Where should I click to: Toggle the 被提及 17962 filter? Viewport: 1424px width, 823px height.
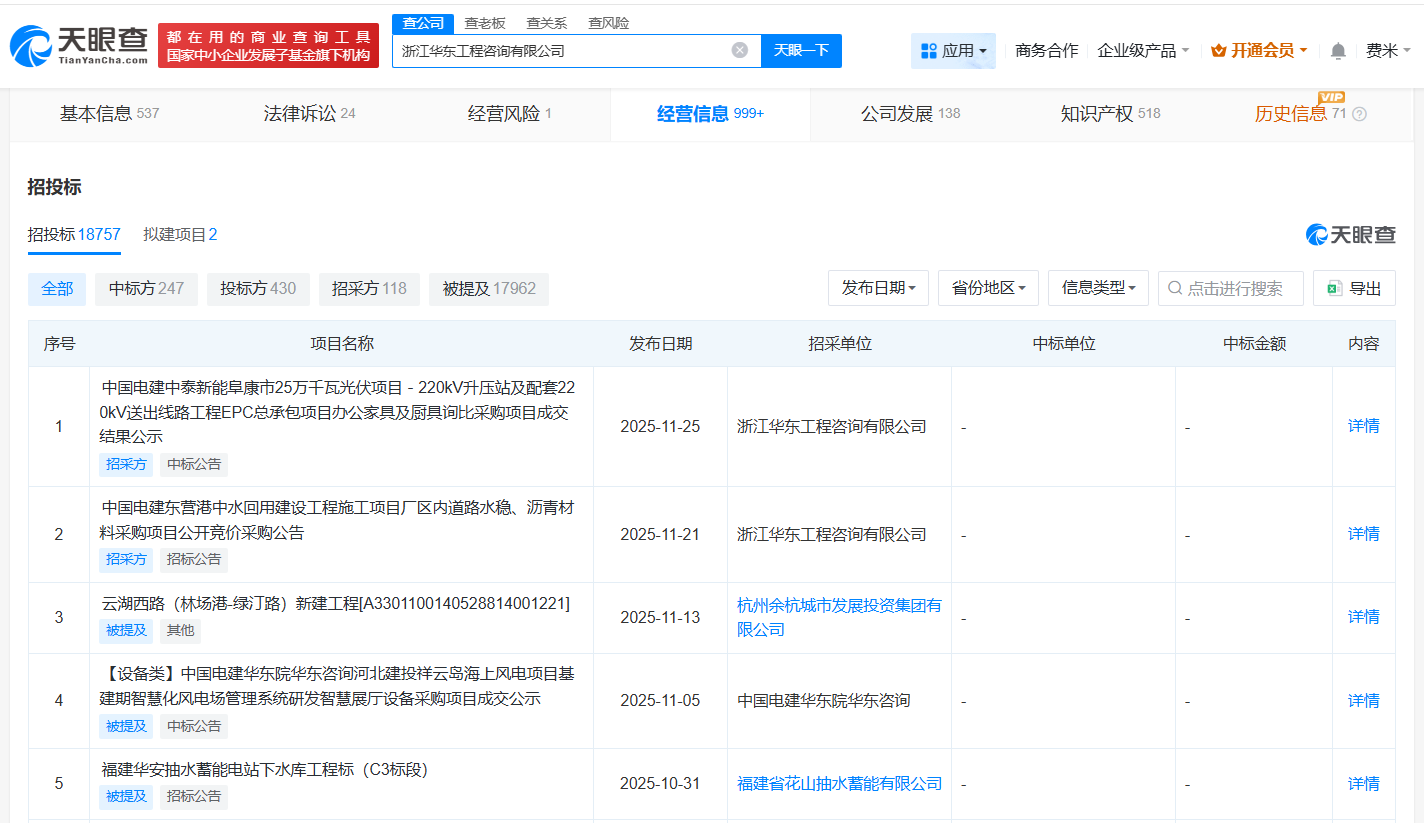(x=488, y=288)
